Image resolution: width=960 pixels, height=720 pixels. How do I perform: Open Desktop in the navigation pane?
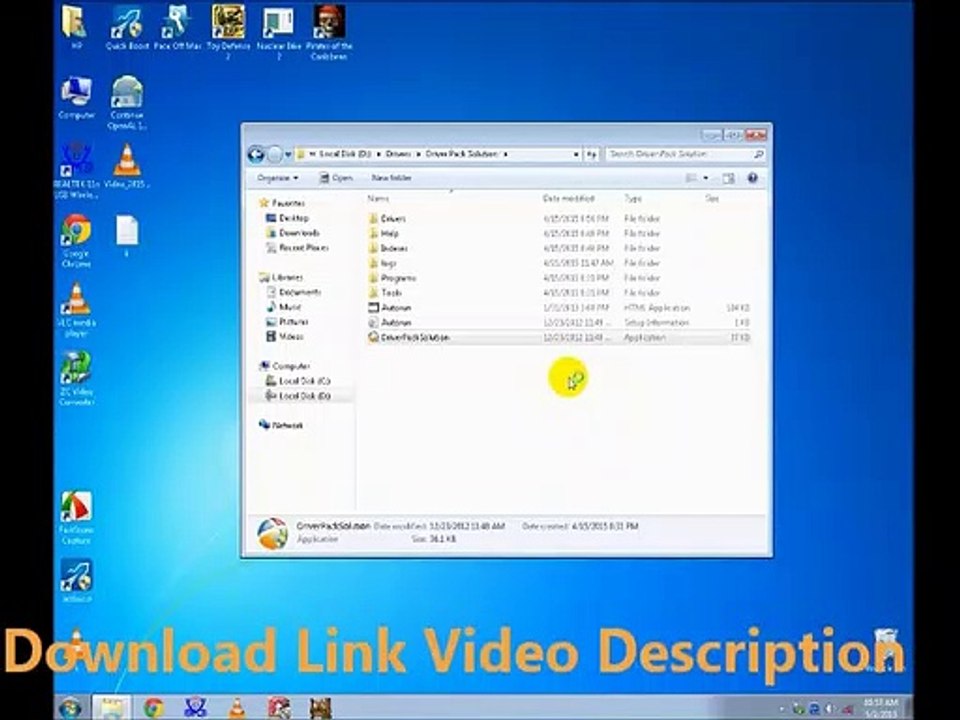coord(293,218)
